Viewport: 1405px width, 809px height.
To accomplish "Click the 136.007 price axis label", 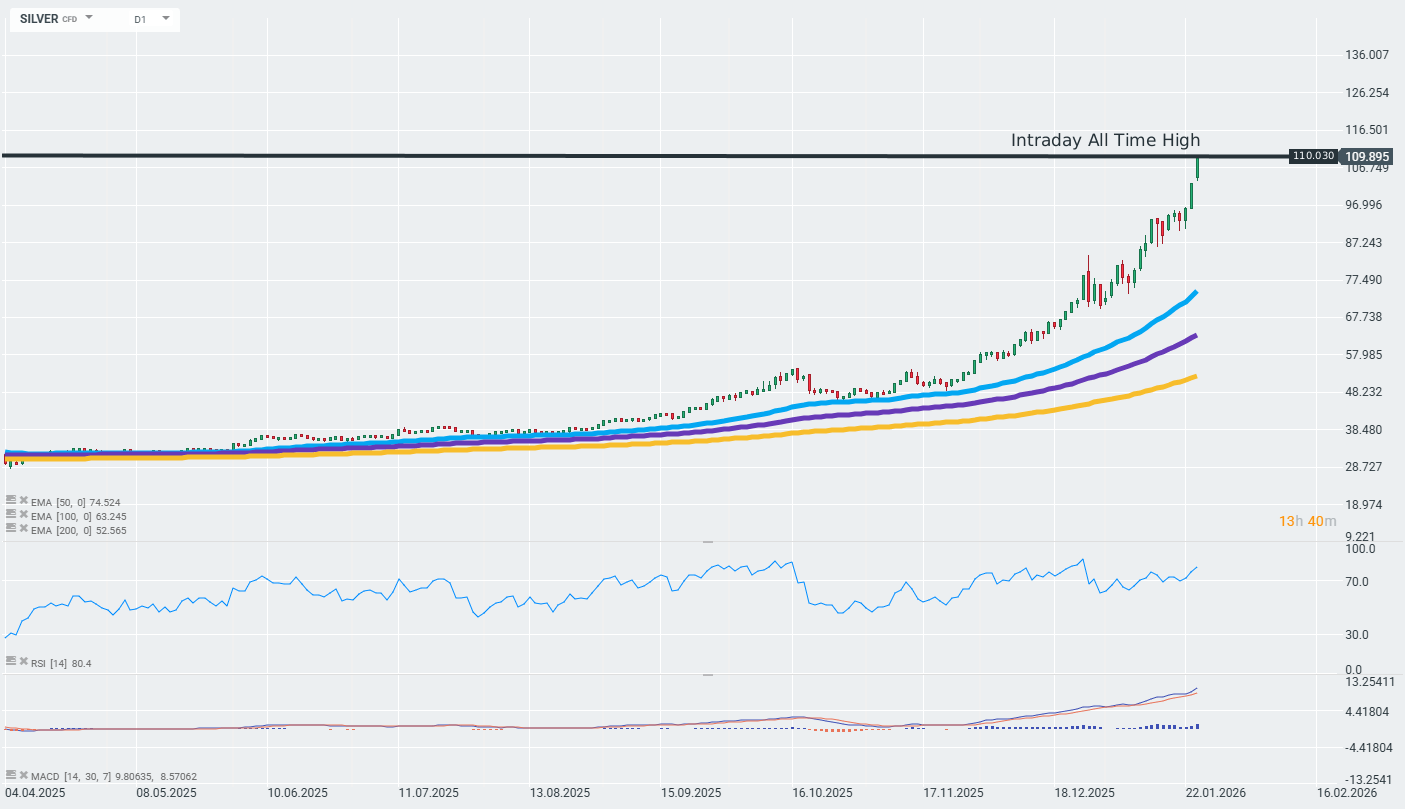I will pos(1368,55).
